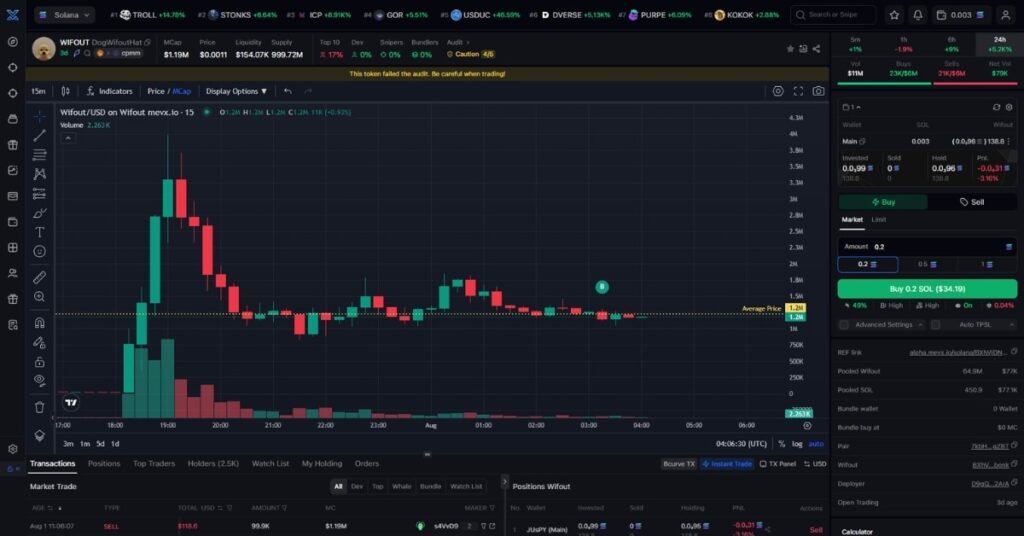Click Buy 0.2 SOL ($34.19) button

click(x=927, y=289)
